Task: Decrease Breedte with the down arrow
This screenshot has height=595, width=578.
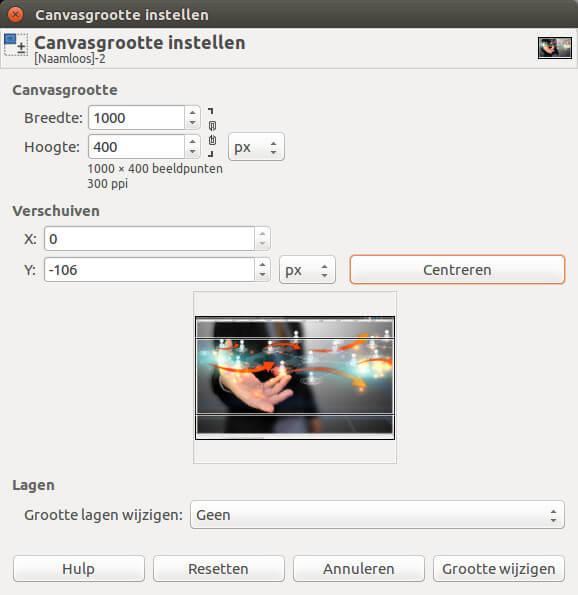Action: (192, 123)
